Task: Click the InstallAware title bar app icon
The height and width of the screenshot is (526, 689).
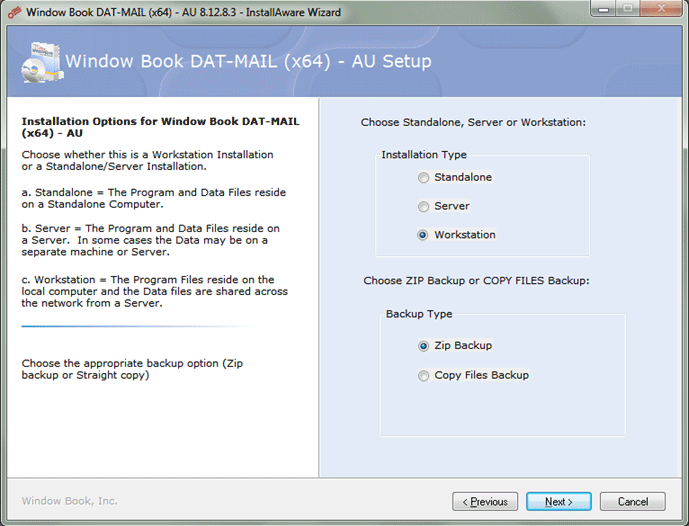Action: 14,12
